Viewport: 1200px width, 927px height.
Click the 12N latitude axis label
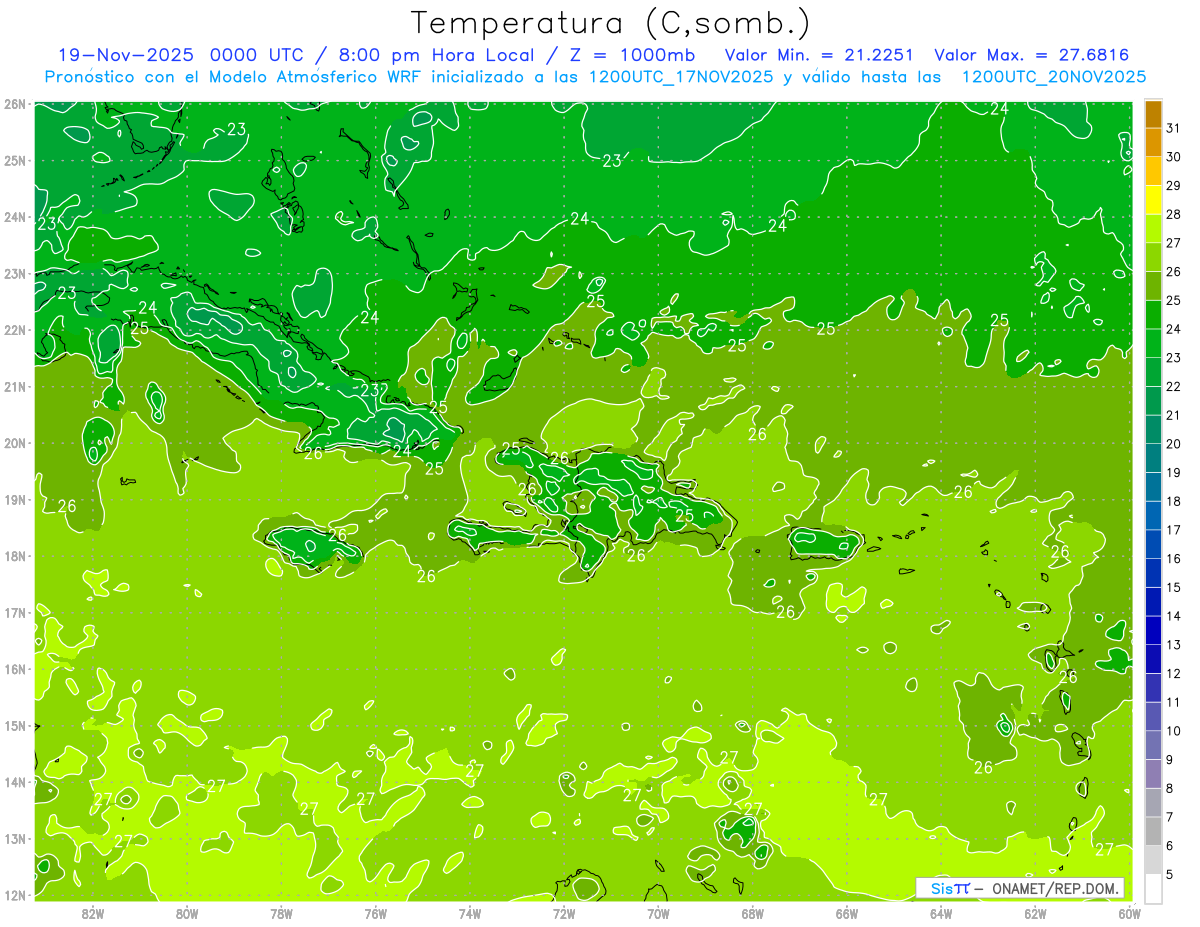coord(14,895)
